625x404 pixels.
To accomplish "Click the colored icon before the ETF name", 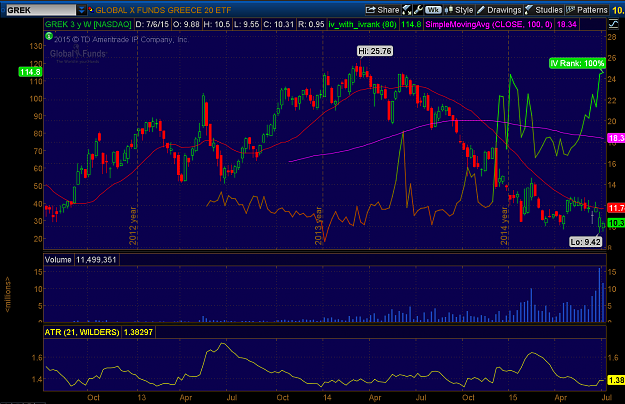I will pyautogui.click(x=91, y=10).
